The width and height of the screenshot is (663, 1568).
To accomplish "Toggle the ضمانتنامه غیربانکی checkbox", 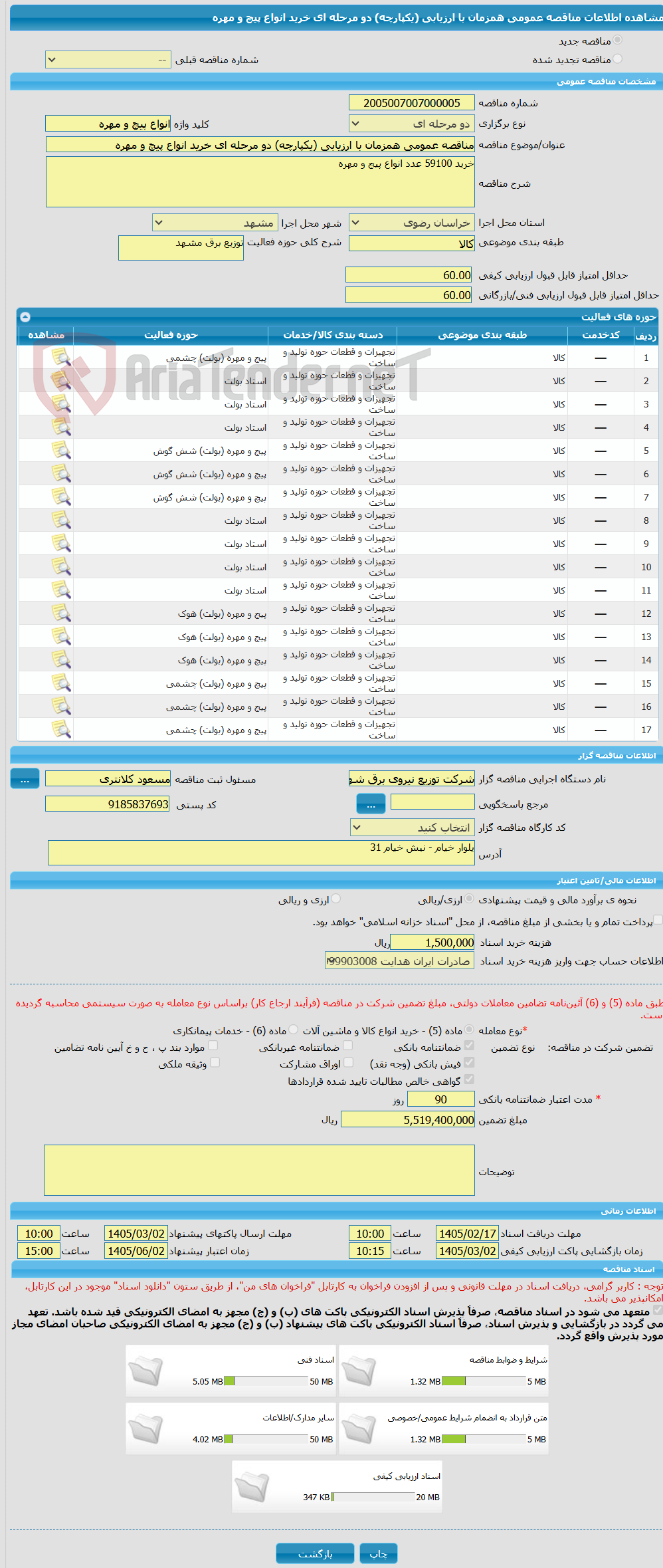I will click(347, 1046).
